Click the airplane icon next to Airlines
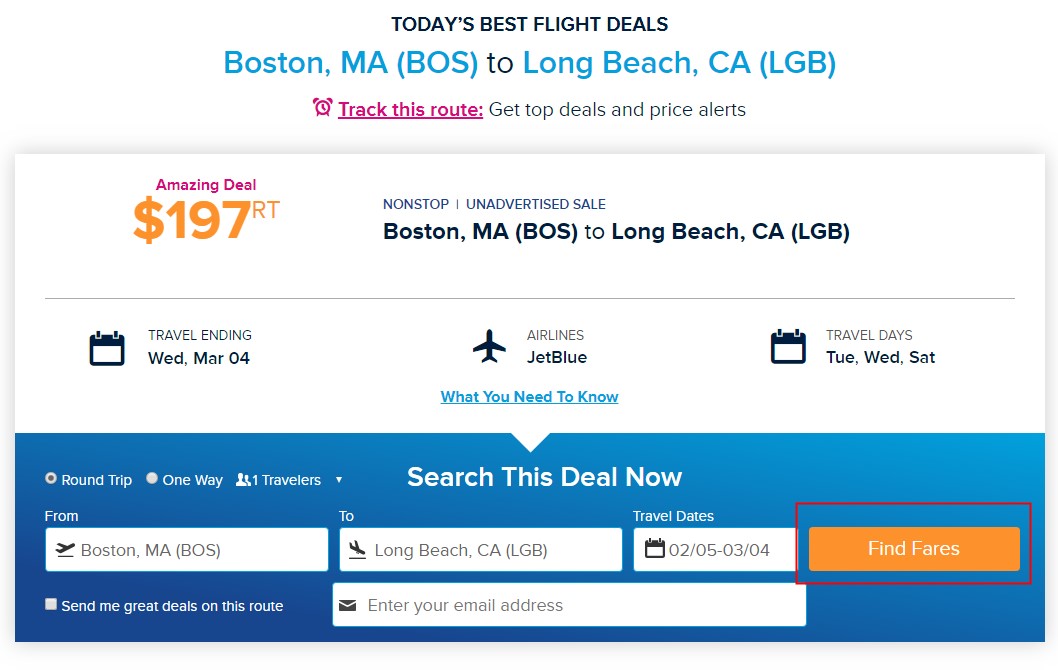Image resolution: width=1058 pixels, height=670 pixels. click(489, 346)
